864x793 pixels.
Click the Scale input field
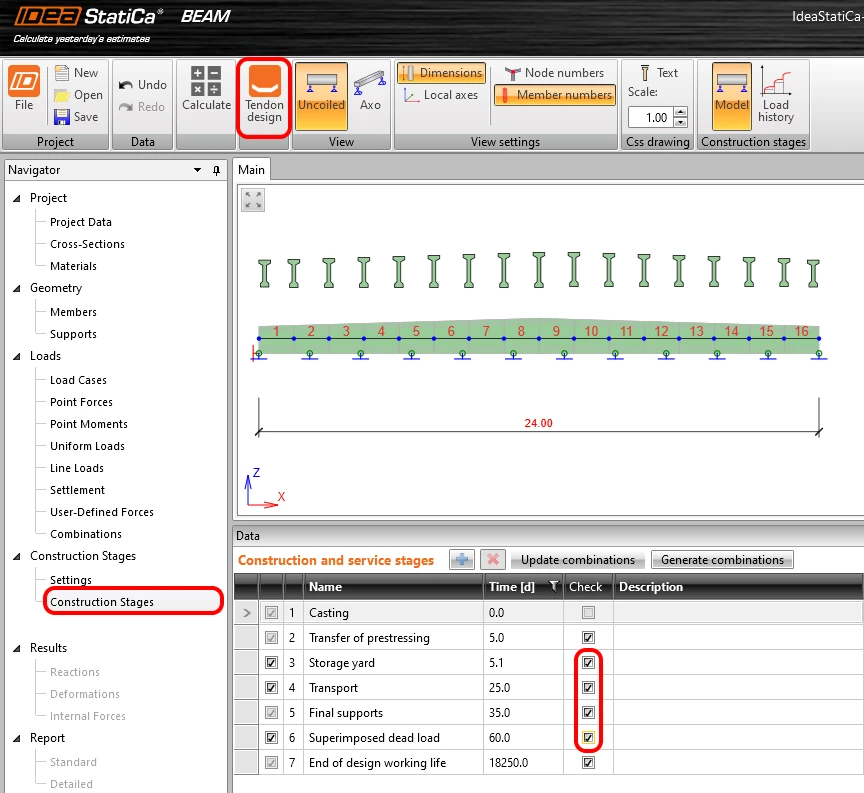tap(652, 117)
